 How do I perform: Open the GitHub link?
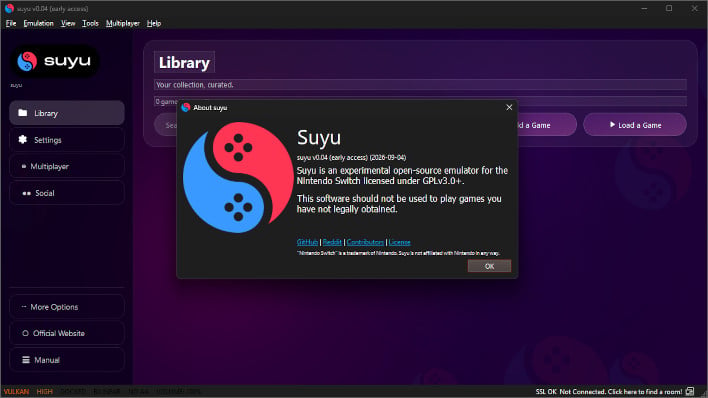point(307,242)
